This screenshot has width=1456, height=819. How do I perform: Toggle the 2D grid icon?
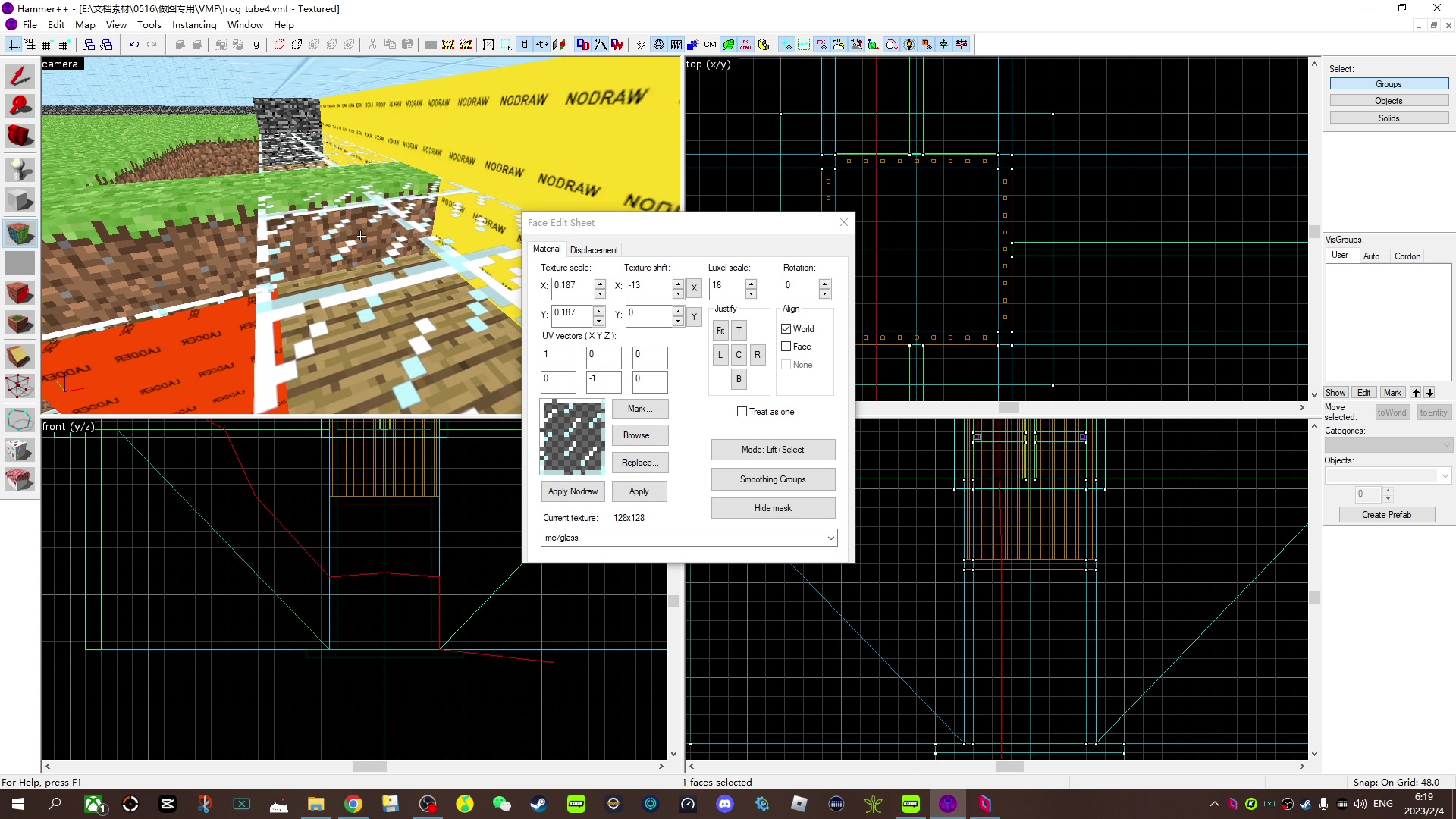click(x=14, y=45)
